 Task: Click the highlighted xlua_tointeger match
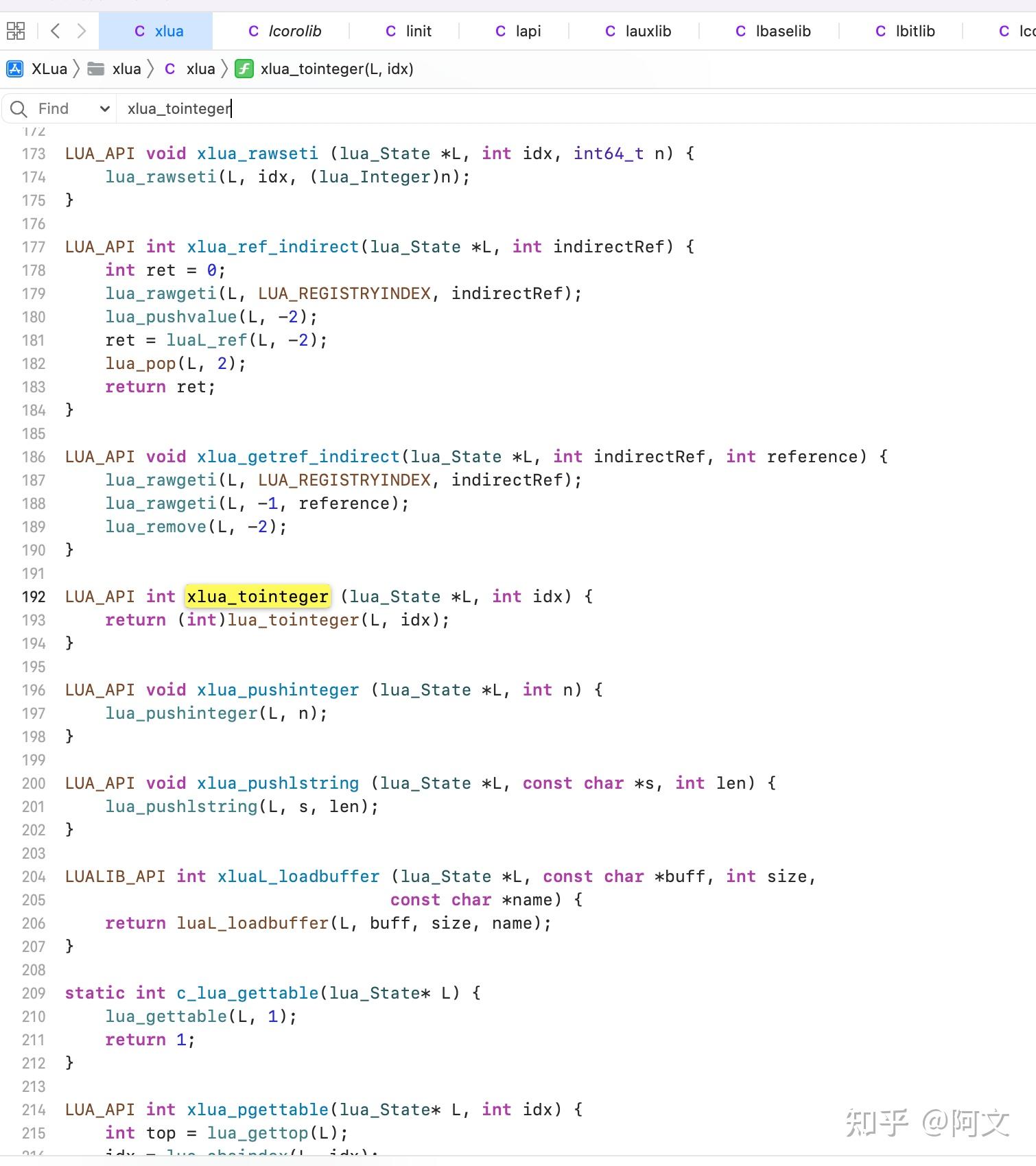[x=257, y=597]
